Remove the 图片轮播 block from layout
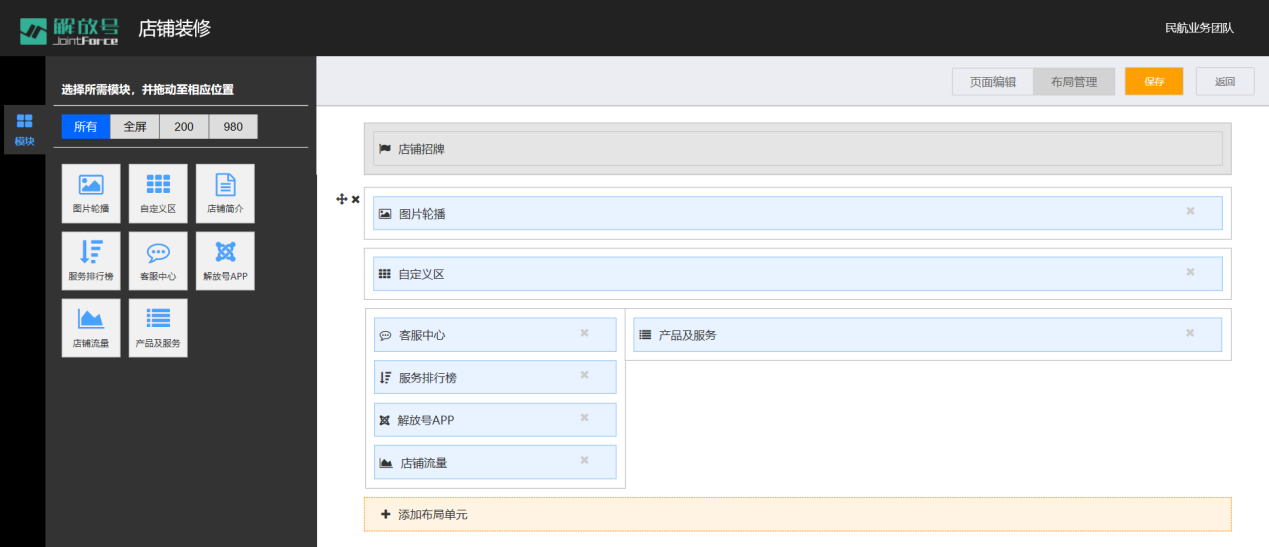Viewport: 1269px width, 547px height. click(1190, 211)
